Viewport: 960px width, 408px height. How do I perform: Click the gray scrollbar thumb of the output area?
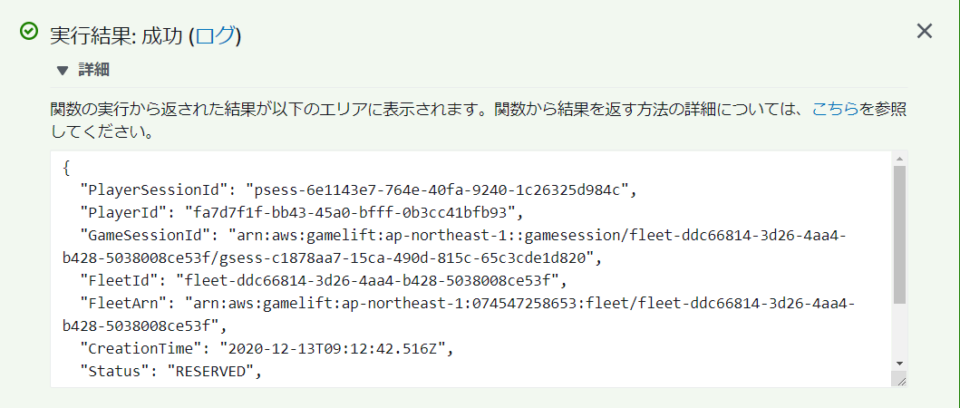coord(899,235)
